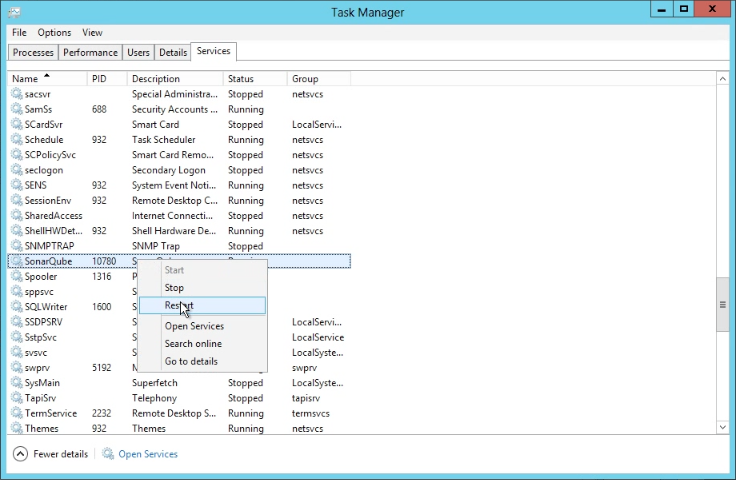Switch to the Users tab

click(x=138, y=53)
